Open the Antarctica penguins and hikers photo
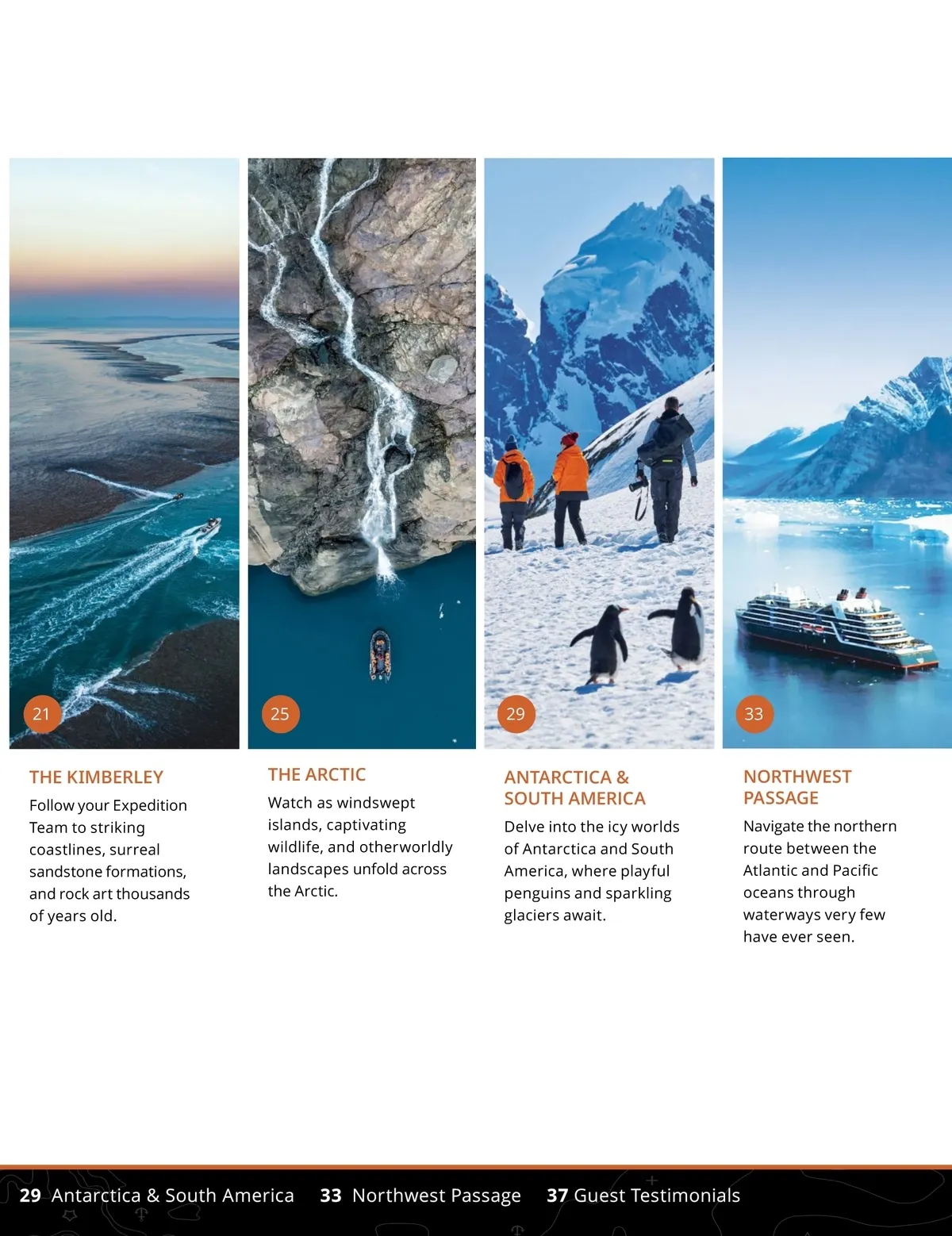This screenshot has height=1236, width=952. (599, 453)
